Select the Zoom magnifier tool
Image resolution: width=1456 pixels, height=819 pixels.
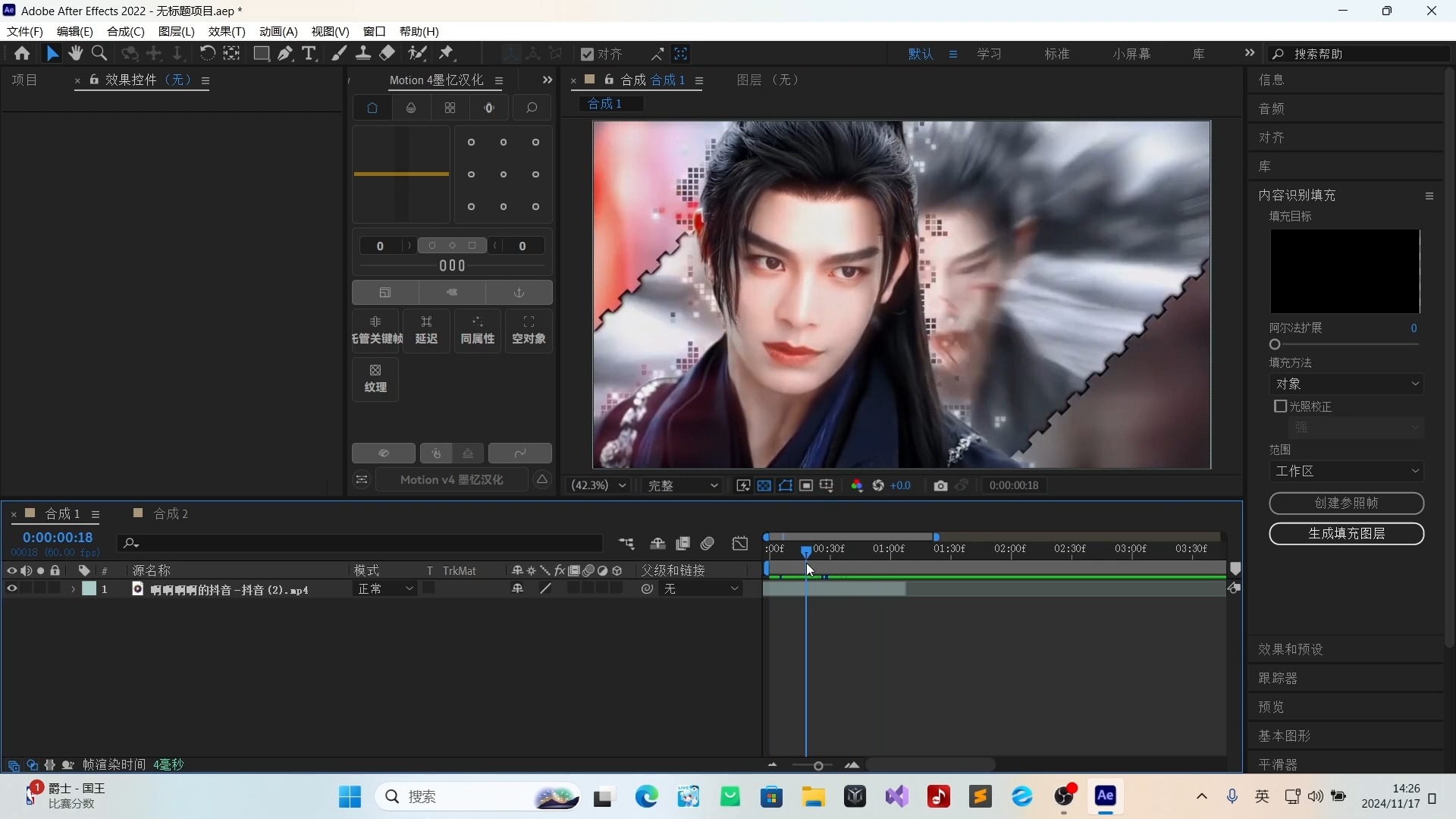[99, 54]
